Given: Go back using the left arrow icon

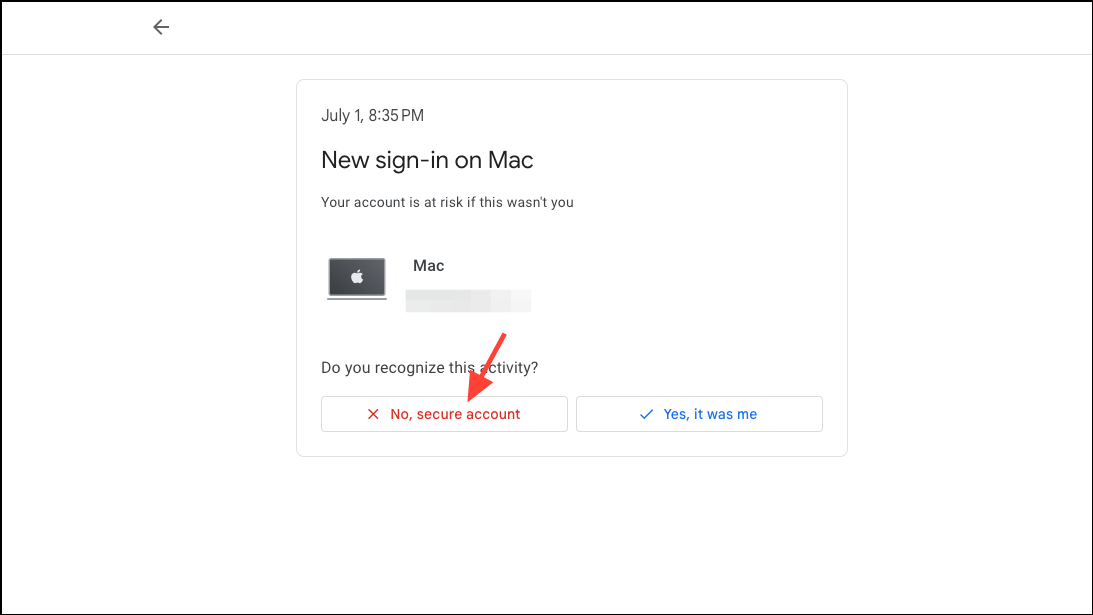Looking at the screenshot, I should 161,27.
